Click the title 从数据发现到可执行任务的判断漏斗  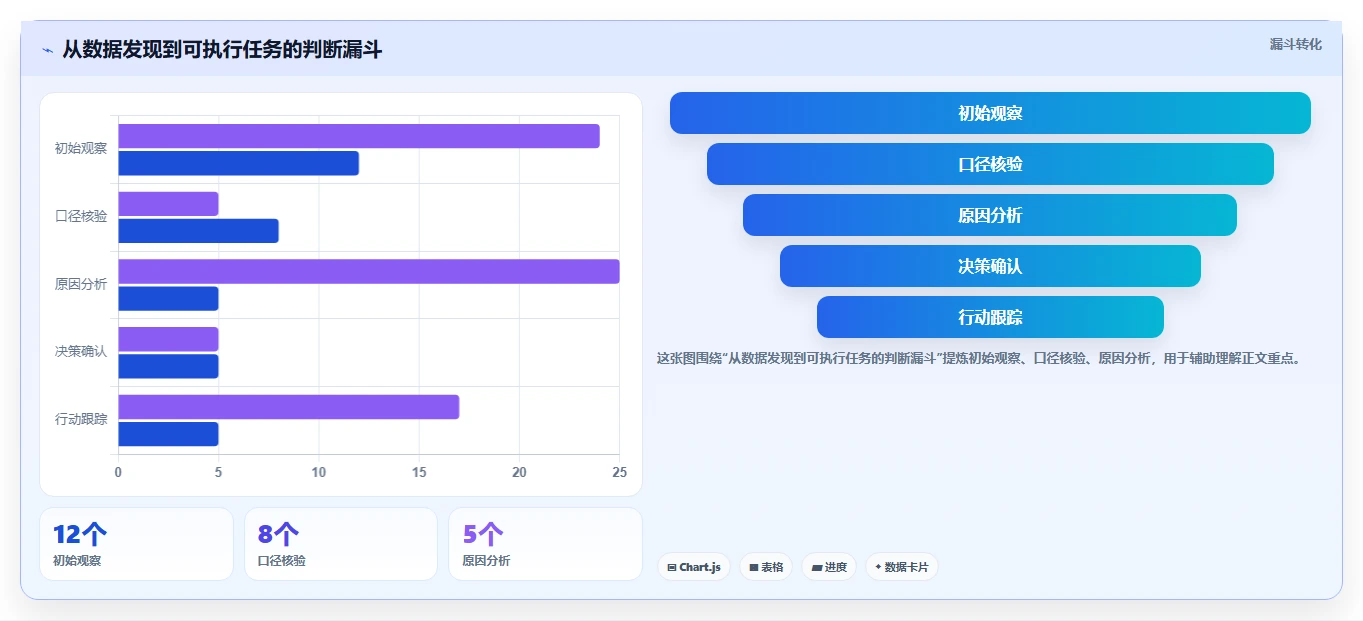pyautogui.click(x=222, y=49)
